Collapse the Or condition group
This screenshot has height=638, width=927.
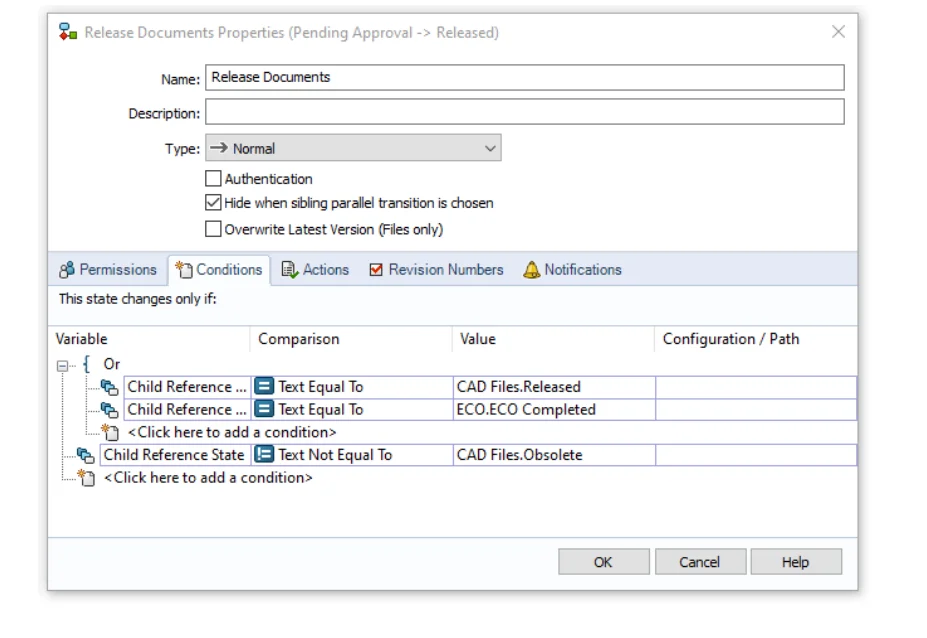click(63, 366)
